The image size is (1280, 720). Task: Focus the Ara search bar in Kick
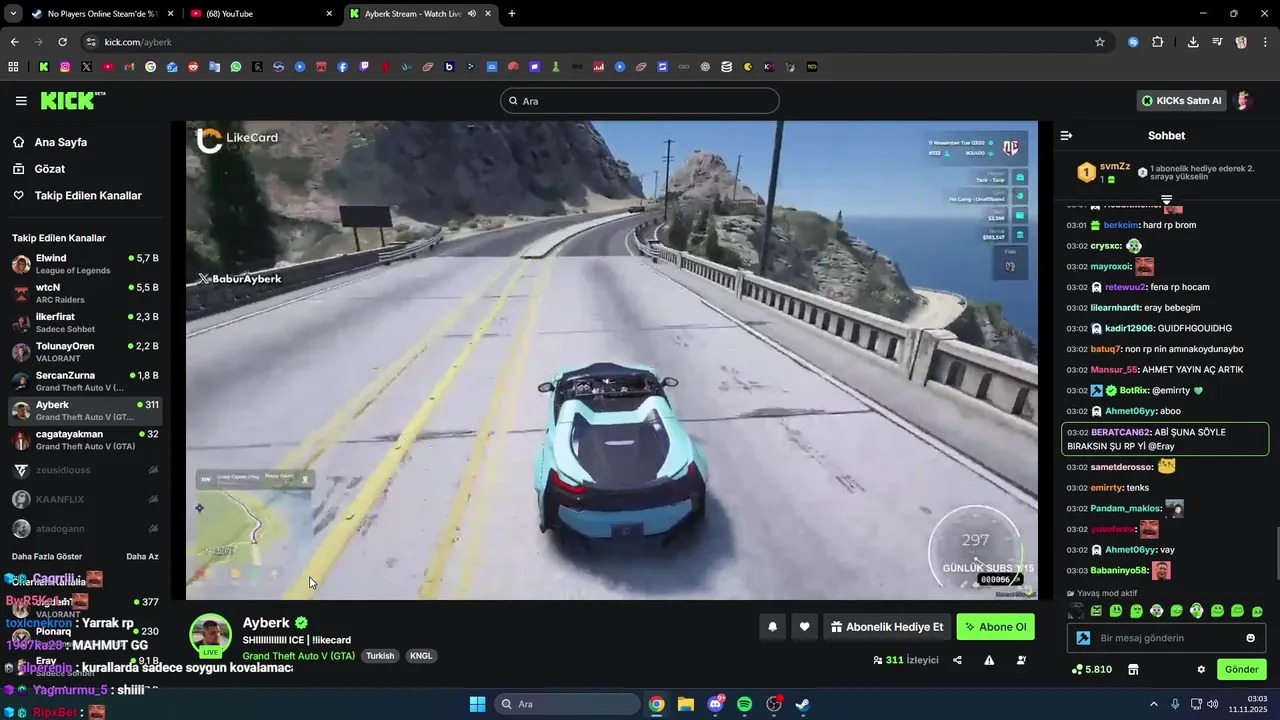pos(640,101)
